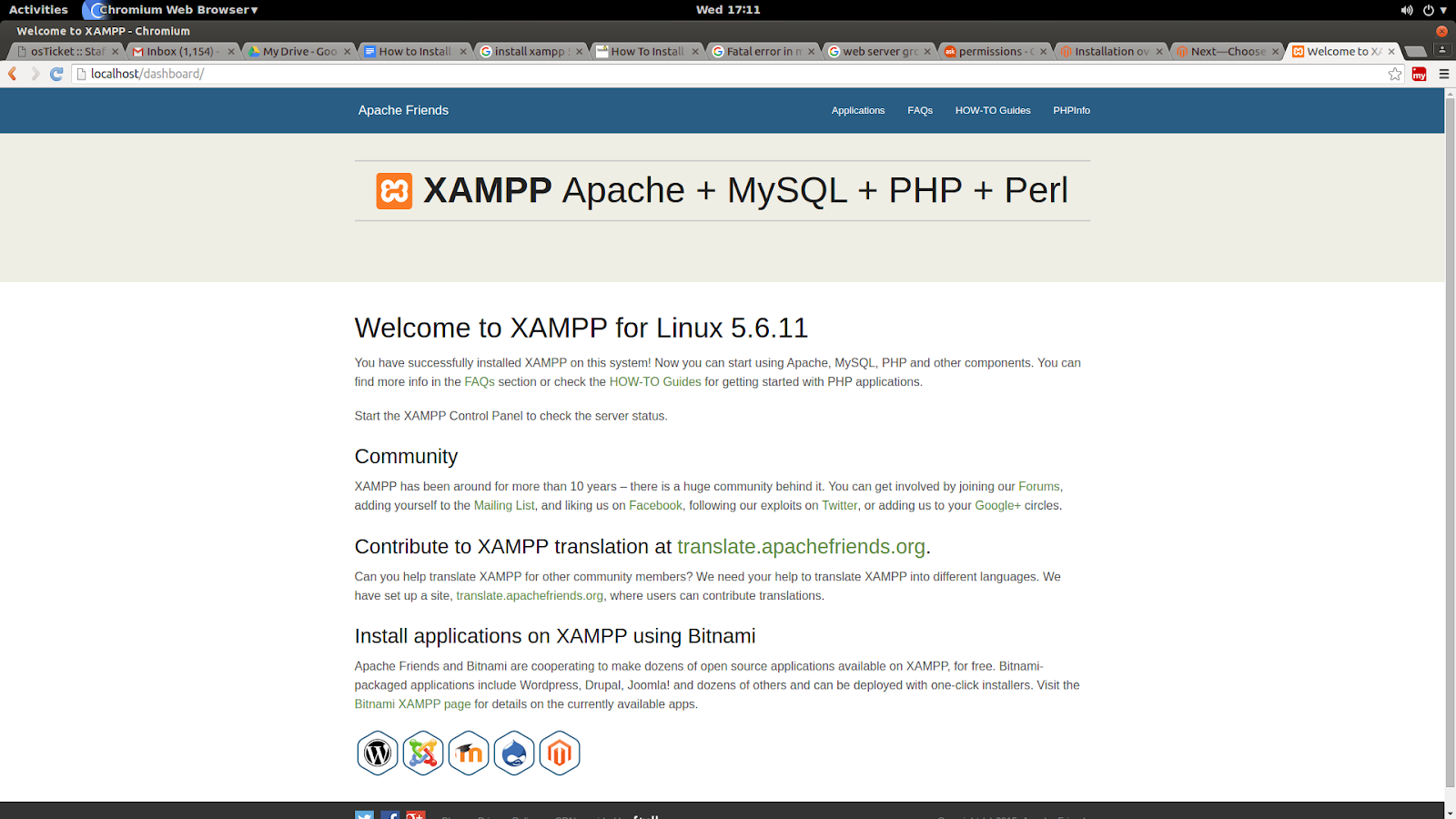Click translate.apachefriends.org paragraph link
Viewport: 1456px width, 819px height.
click(530, 596)
